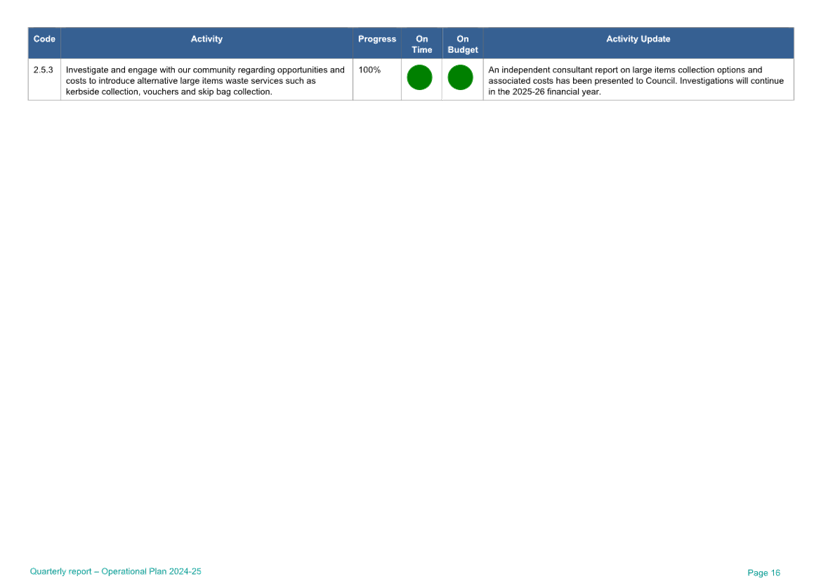Click the green On Time status circle
This screenshot has height=581, width=821.
point(419,77)
